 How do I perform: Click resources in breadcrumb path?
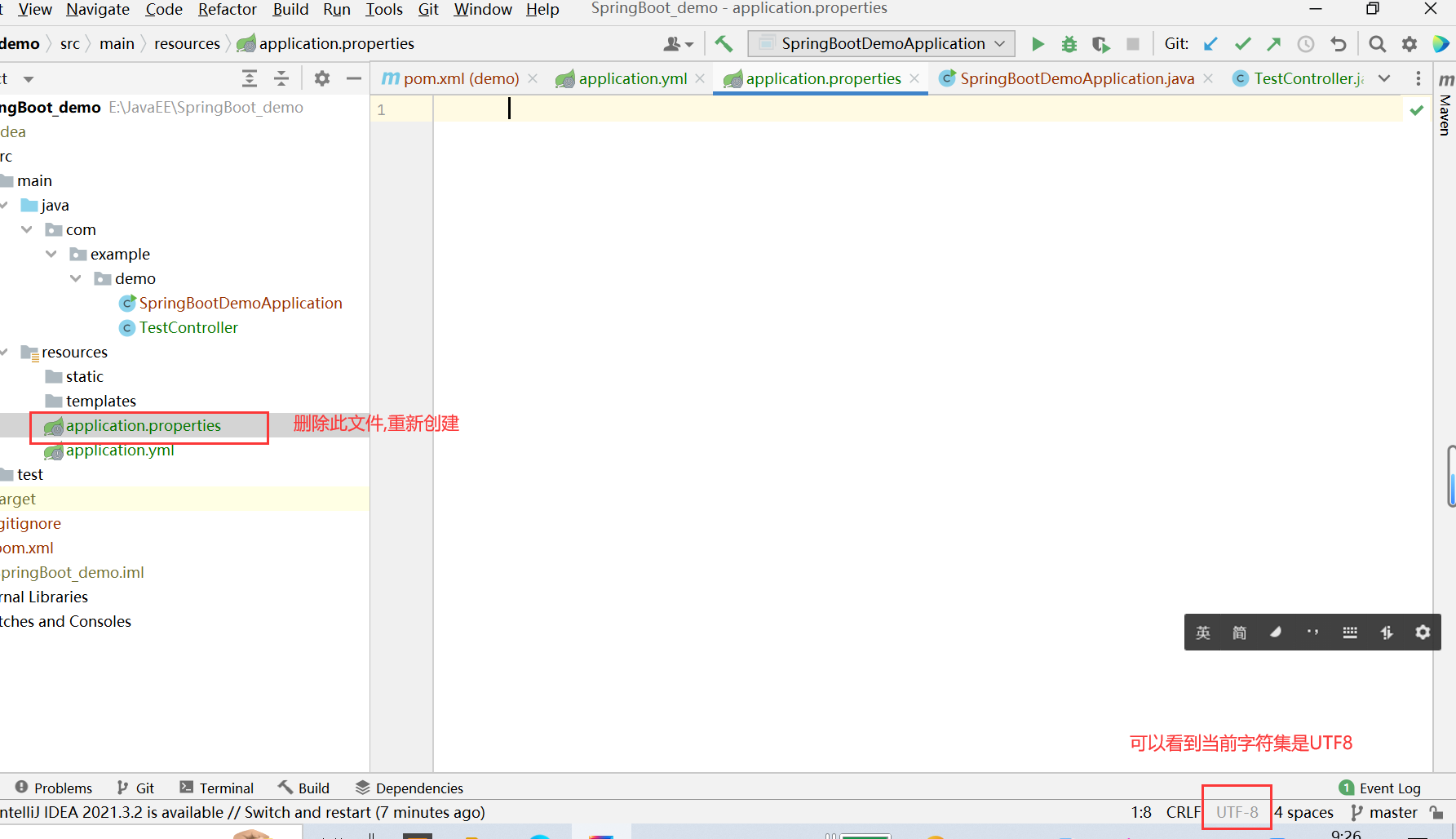click(187, 44)
